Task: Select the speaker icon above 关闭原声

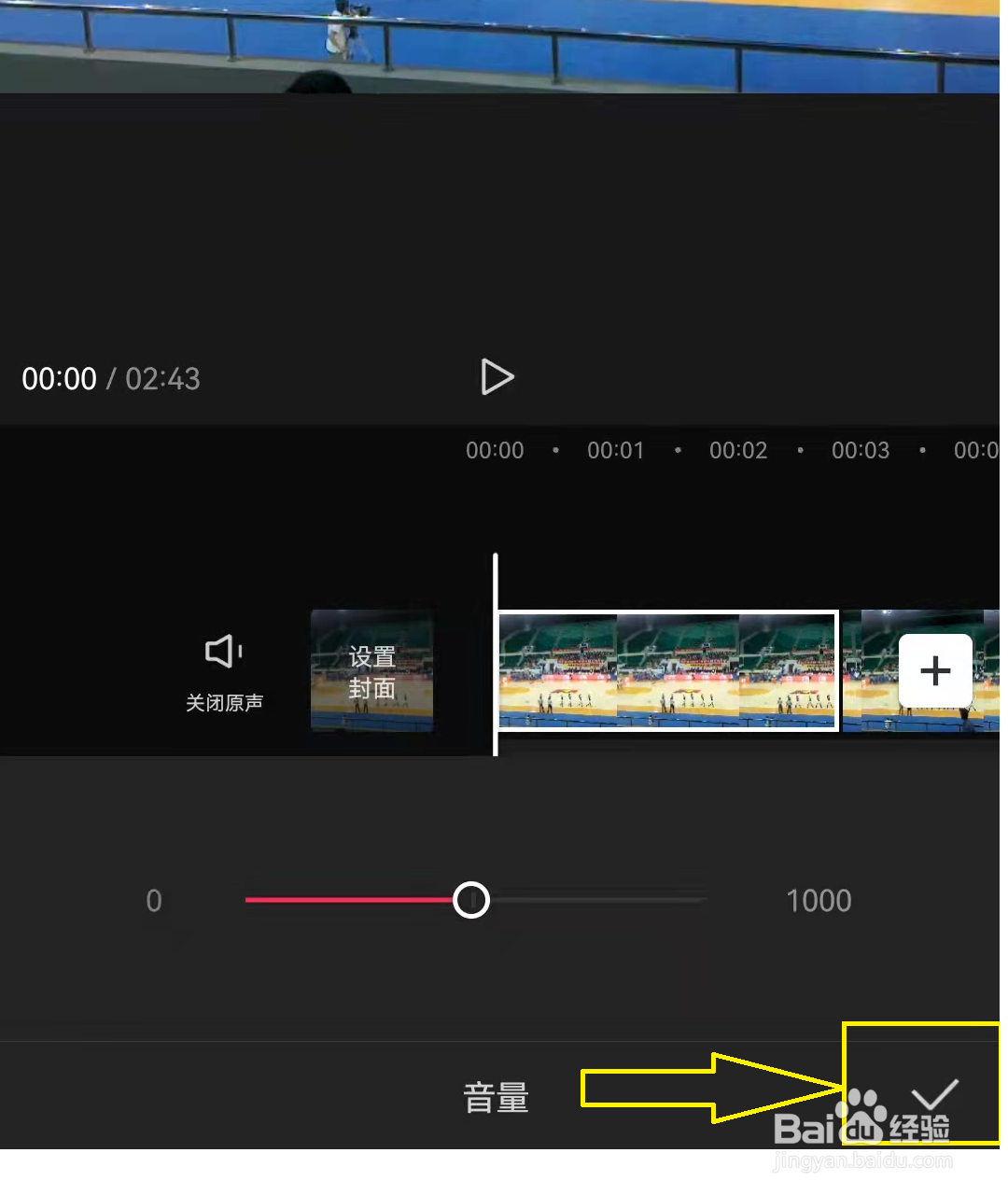Action: [x=223, y=651]
